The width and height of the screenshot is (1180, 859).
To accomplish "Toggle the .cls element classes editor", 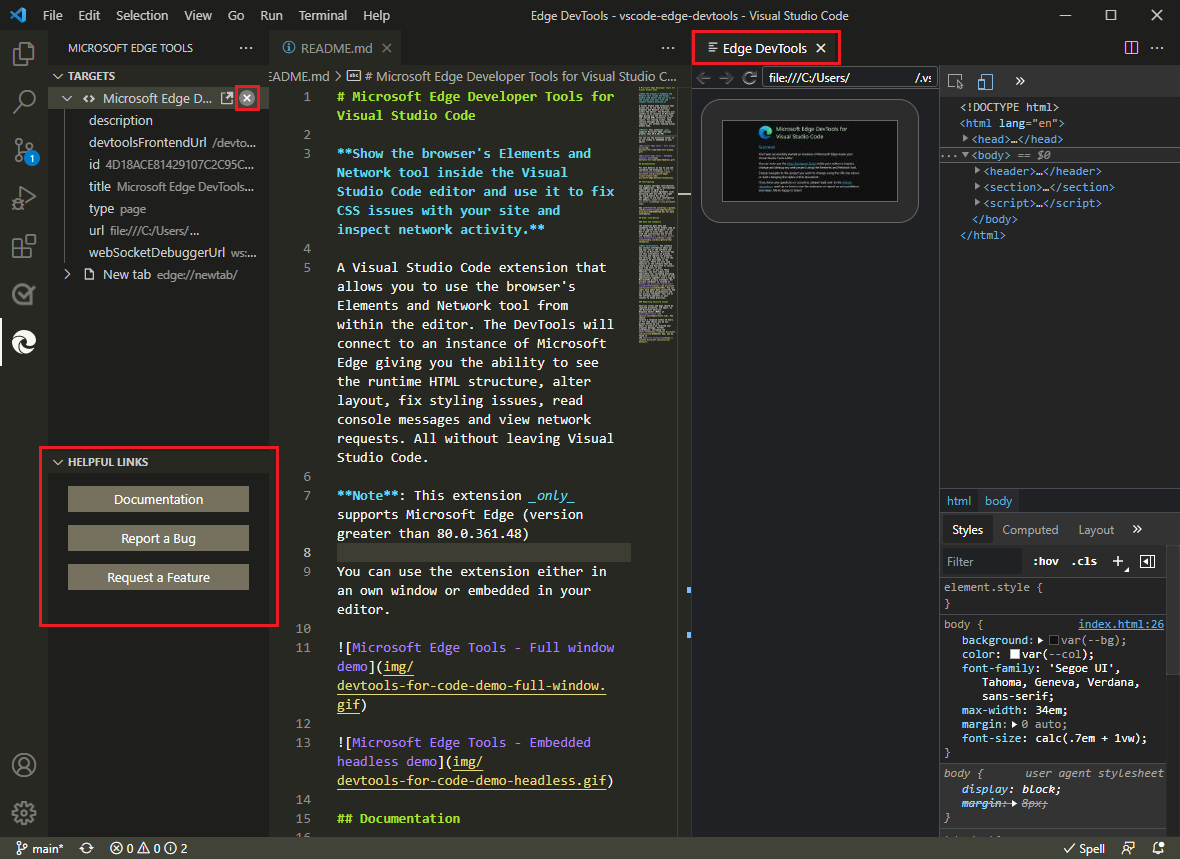I will [1083, 561].
